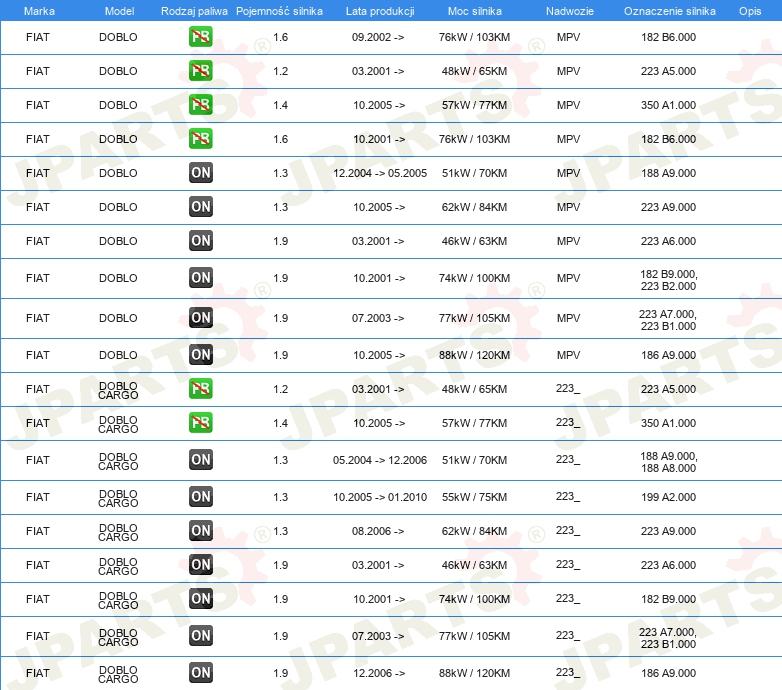This screenshot has height=690, width=782.
Task: Click 07.2003 -> in DOBLO CARGO row
Action: (x=378, y=636)
